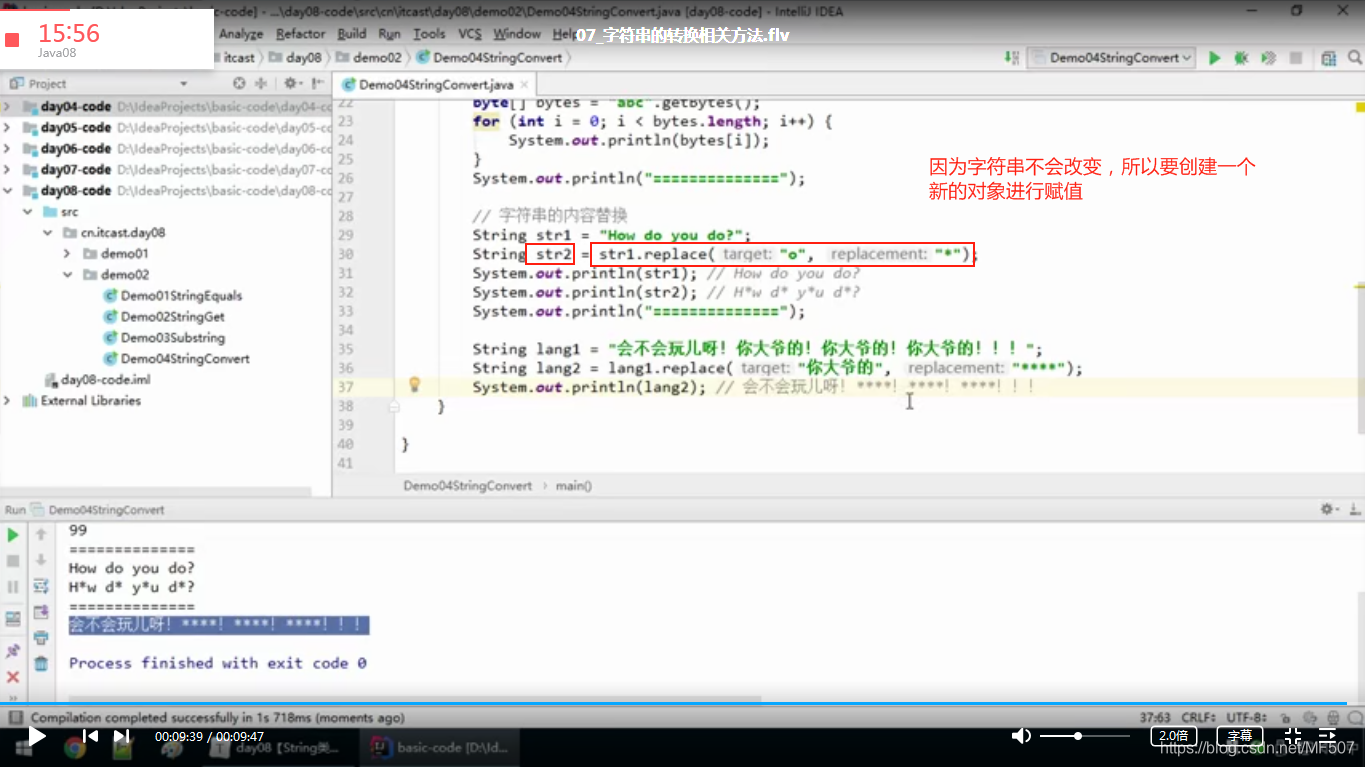Toggle the Pin Tab icon in Run panel
Image resolution: width=1365 pixels, height=767 pixels.
pos(13,651)
